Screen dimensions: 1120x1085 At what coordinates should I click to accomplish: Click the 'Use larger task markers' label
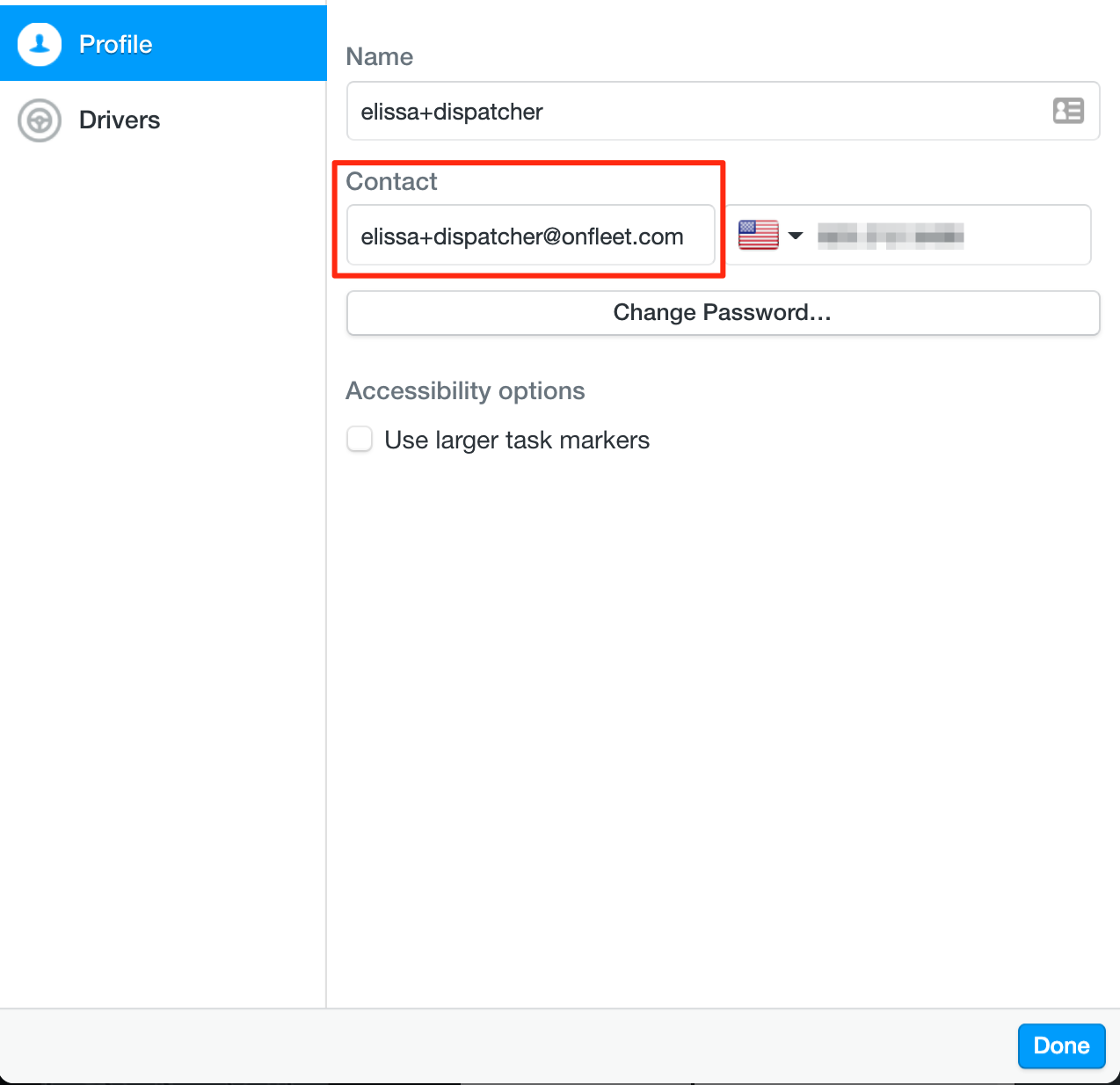tap(517, 440)
